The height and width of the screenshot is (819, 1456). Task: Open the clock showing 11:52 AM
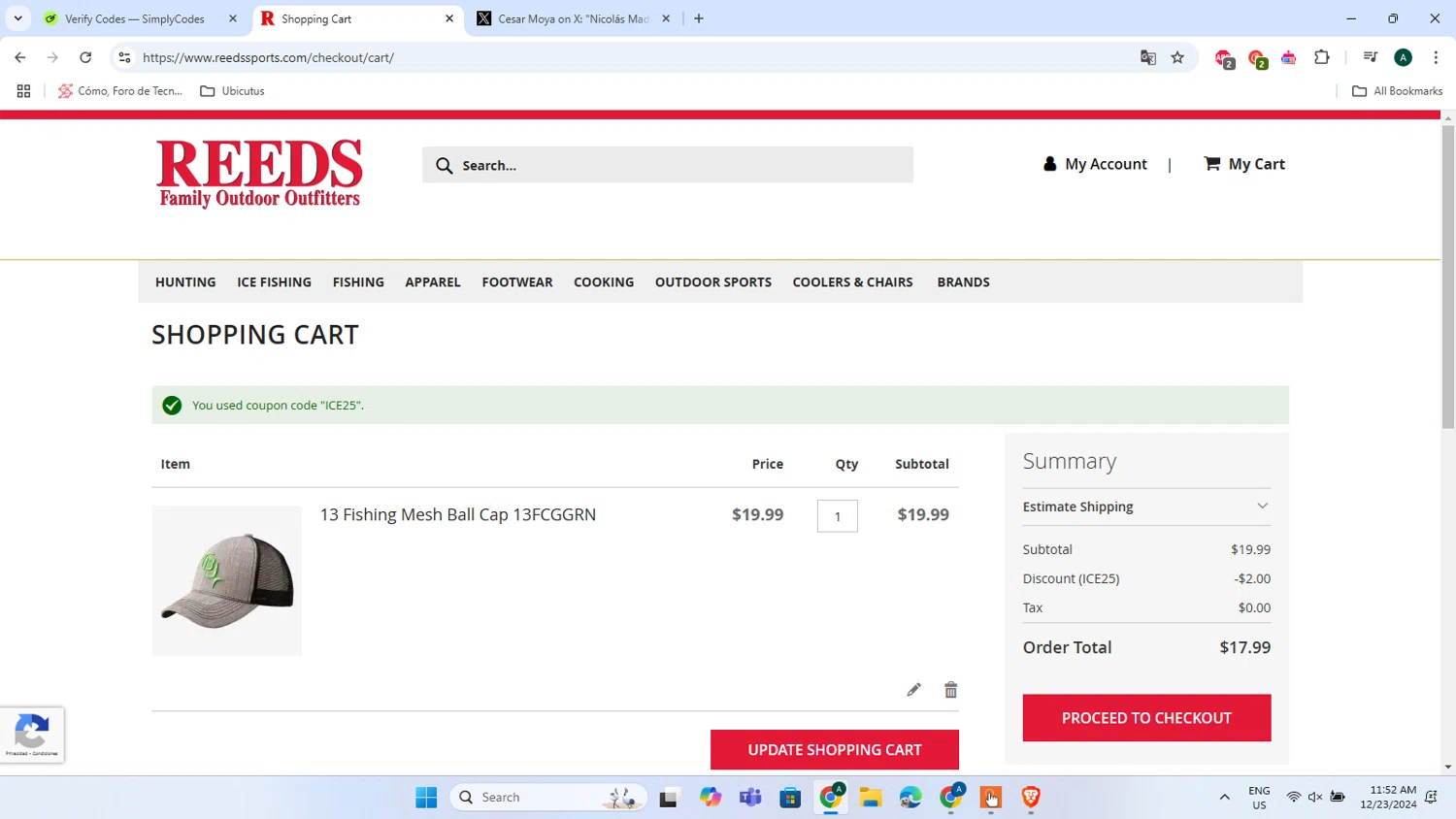1389,798
